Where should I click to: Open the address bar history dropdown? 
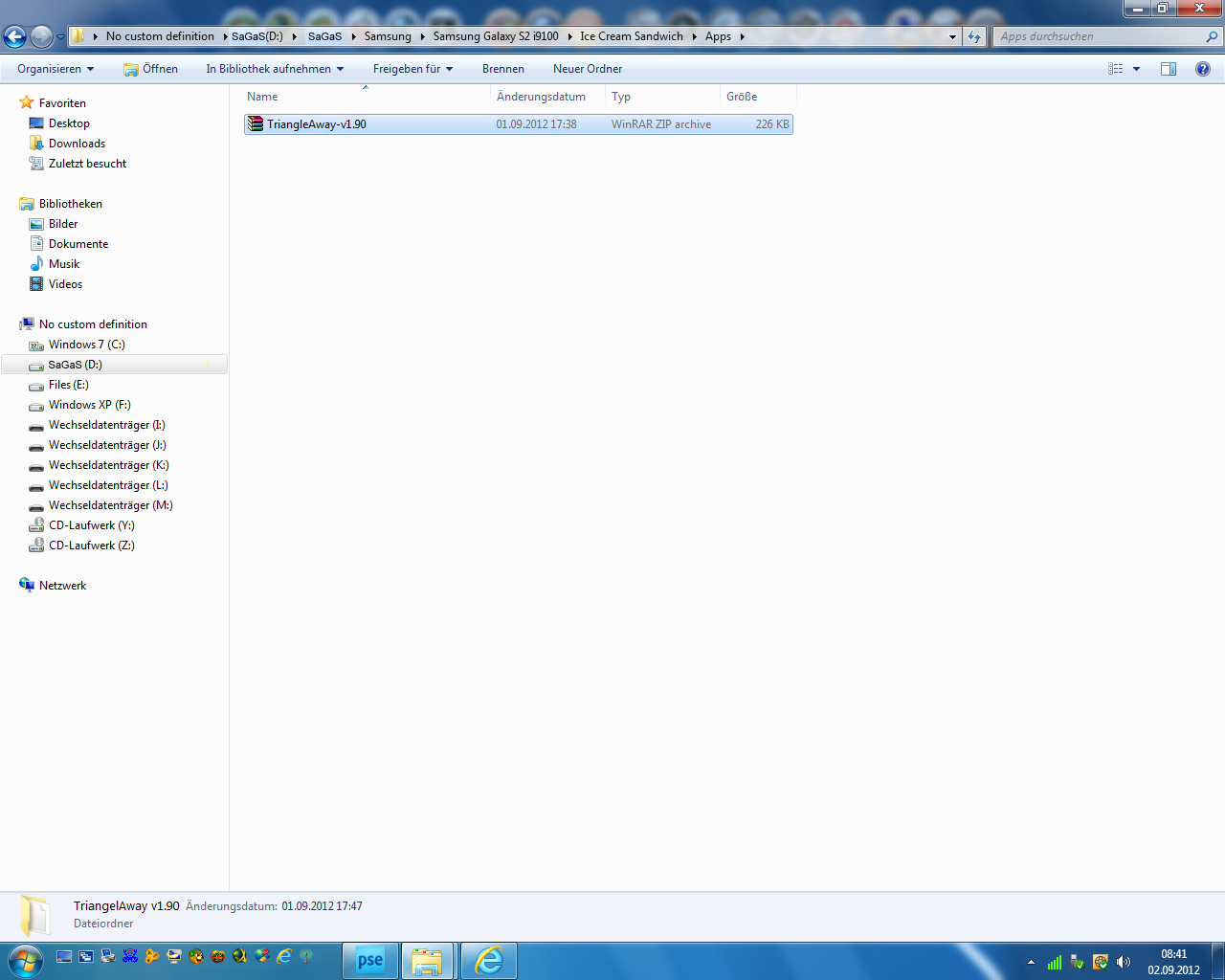952,36
